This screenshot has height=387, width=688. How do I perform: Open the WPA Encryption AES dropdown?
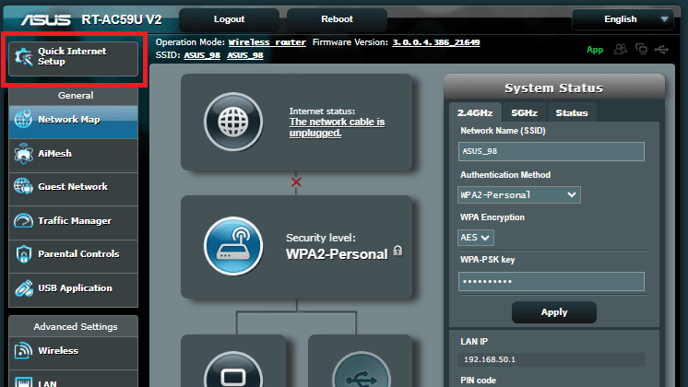475,237
